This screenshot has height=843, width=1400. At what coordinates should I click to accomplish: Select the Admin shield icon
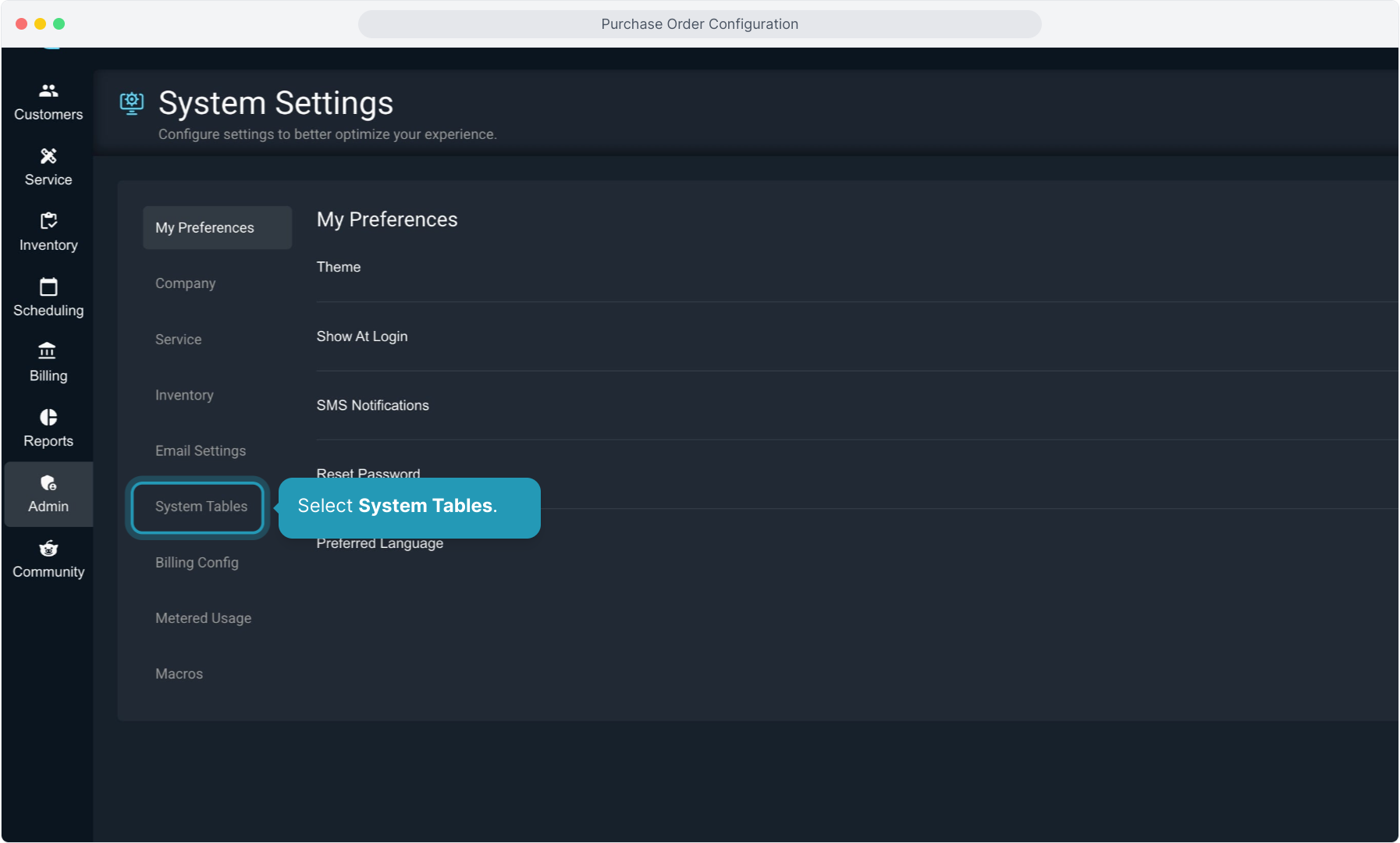(48, 483)
